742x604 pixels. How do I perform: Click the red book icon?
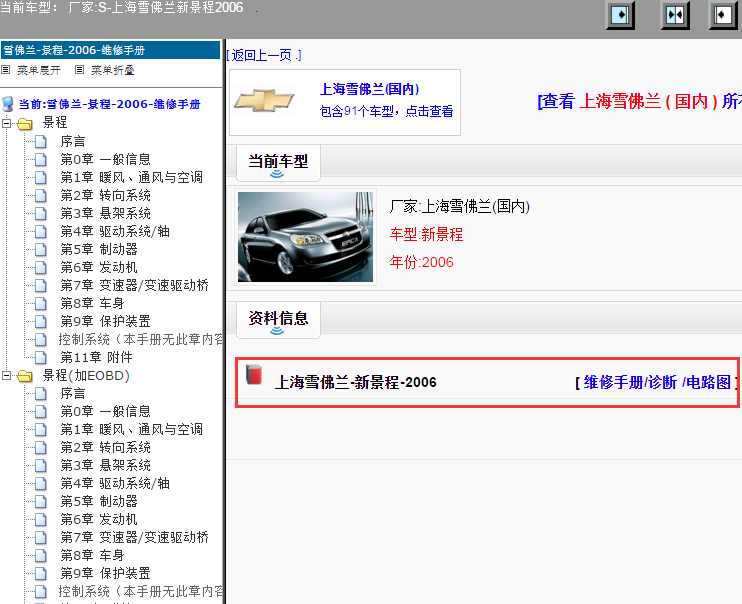[x=254, y=374]
